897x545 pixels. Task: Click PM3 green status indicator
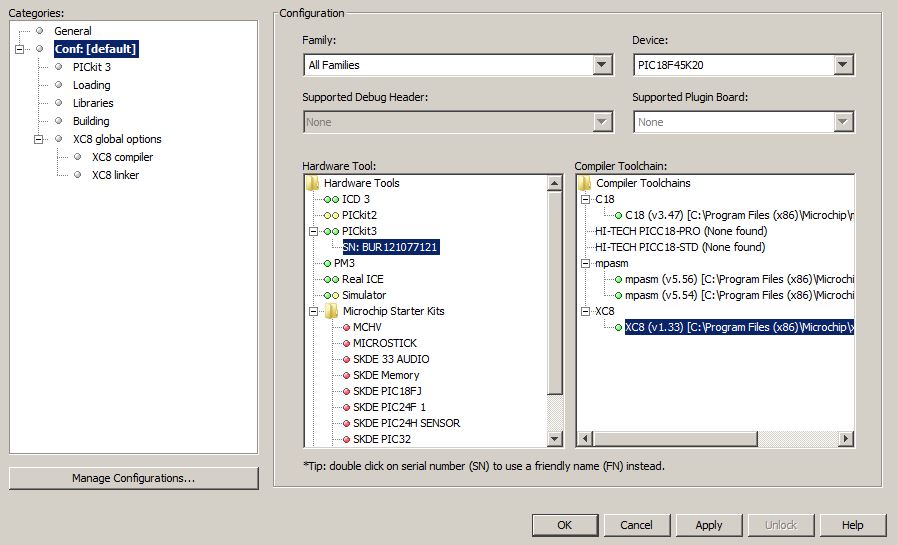(x=327, y=264)
